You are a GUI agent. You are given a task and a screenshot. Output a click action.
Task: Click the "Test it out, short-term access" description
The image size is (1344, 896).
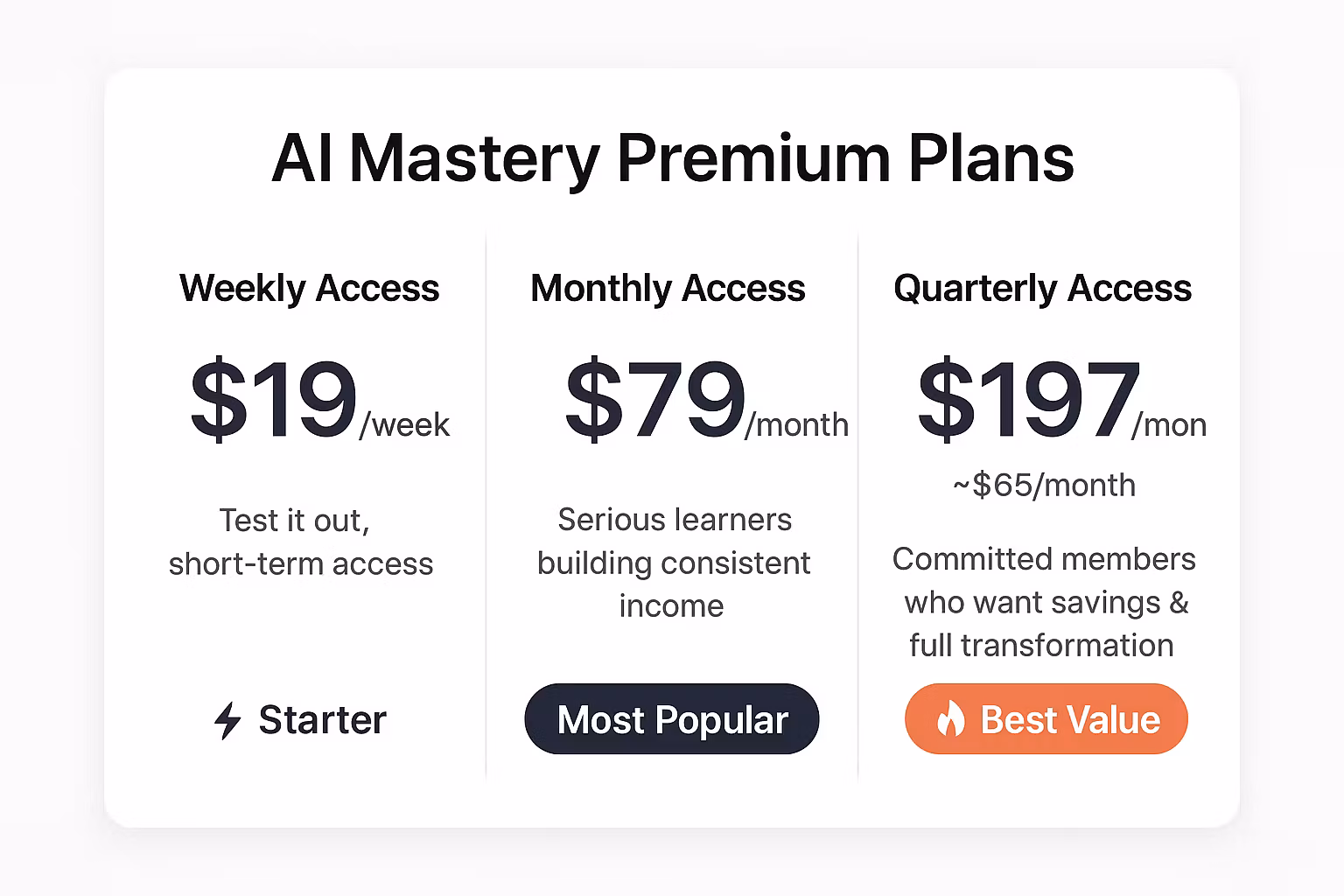pos(300,542)
